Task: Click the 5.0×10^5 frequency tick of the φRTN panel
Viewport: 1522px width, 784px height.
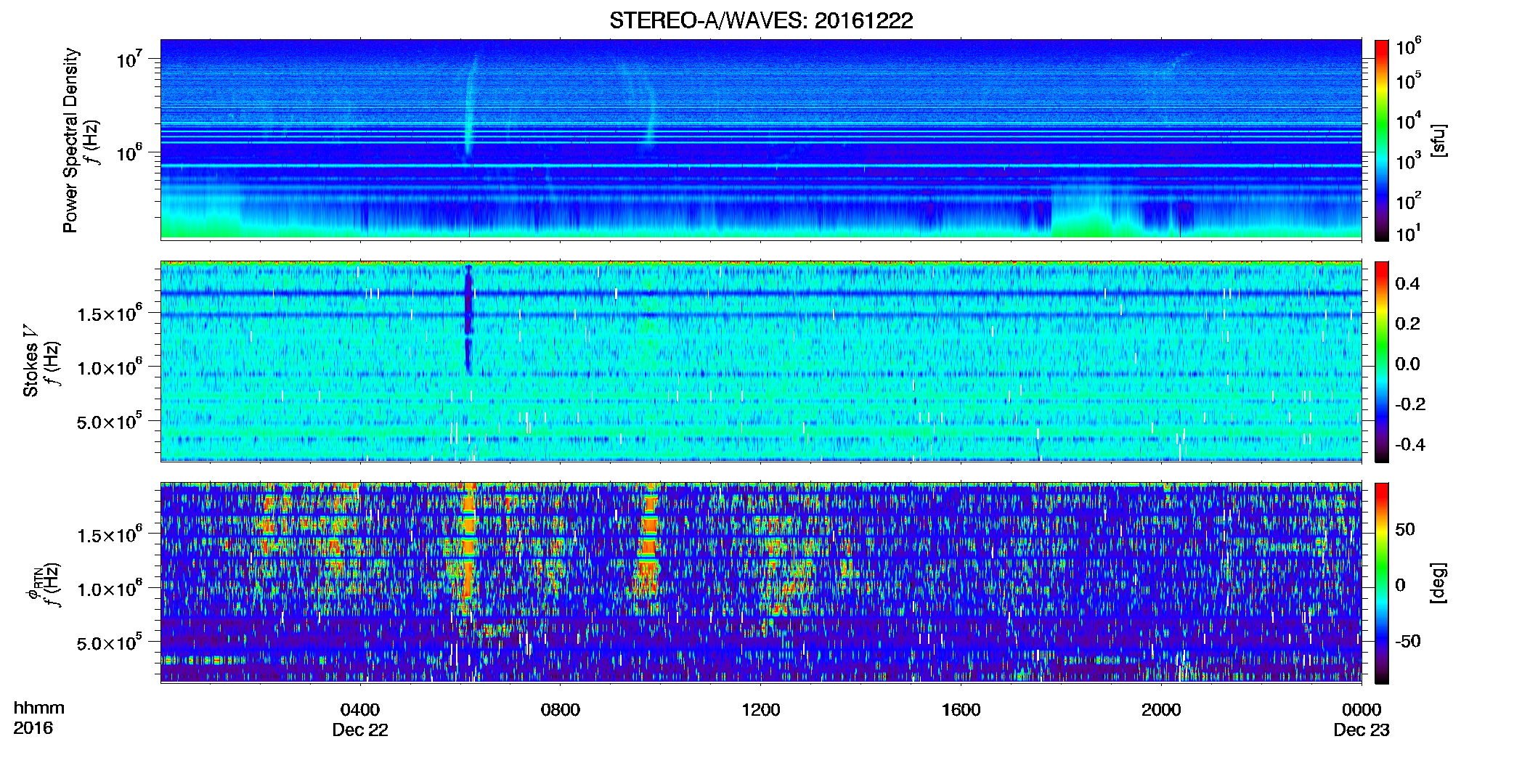Action: coord(110,642)
